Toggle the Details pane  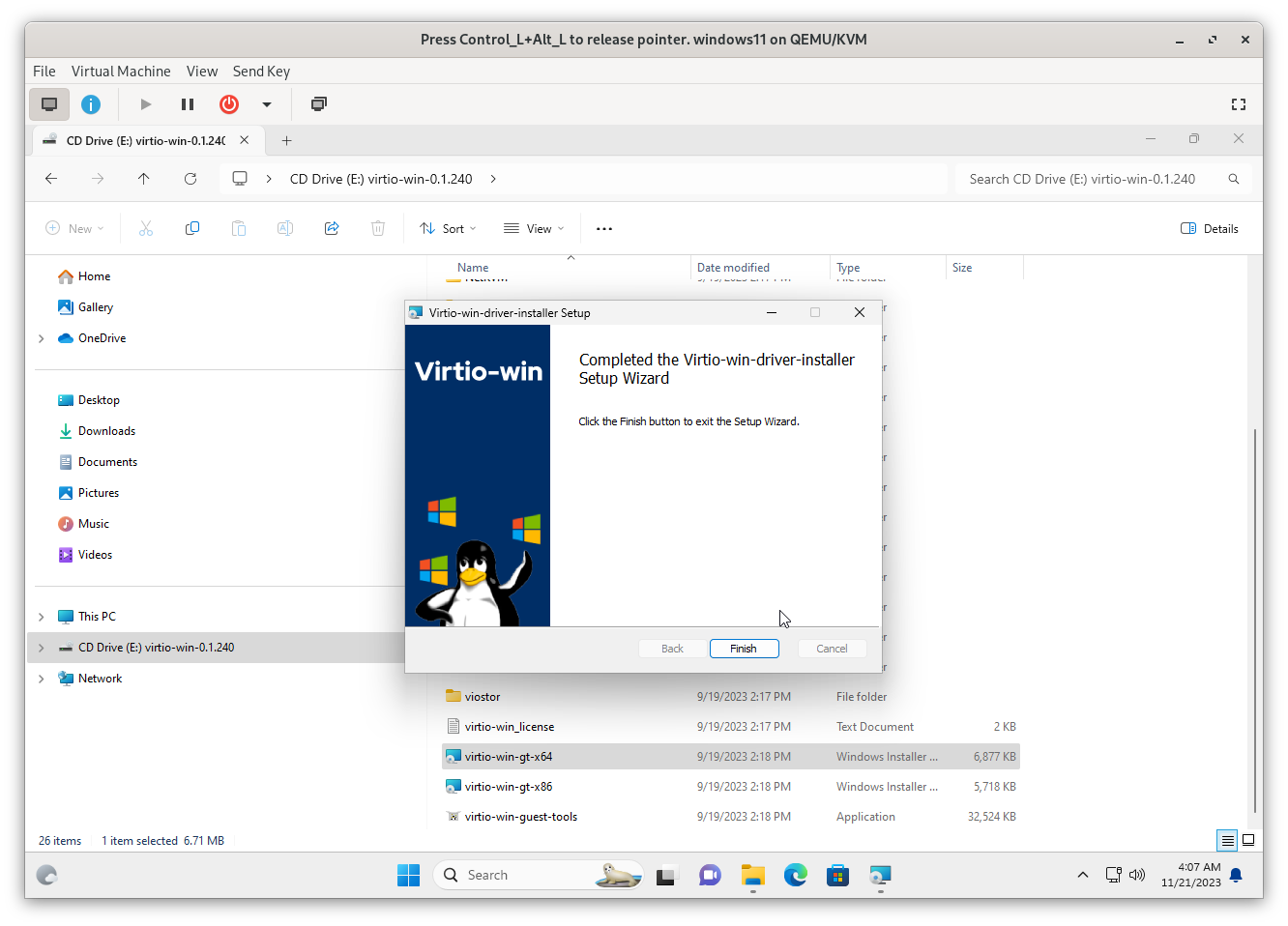pyautogui.click(x=1210, y=229)
